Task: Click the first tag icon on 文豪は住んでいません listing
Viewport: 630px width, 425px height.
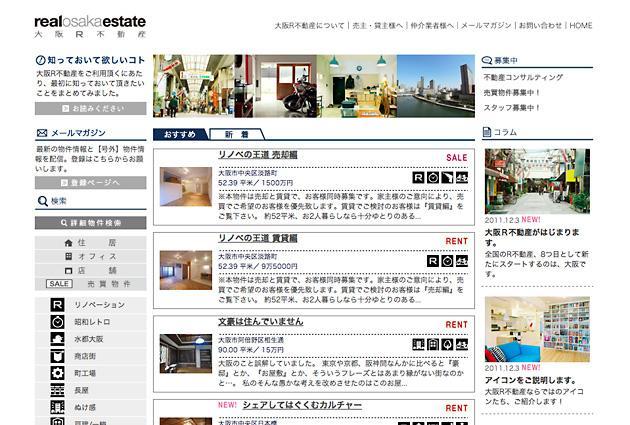Action: [418, 344]
